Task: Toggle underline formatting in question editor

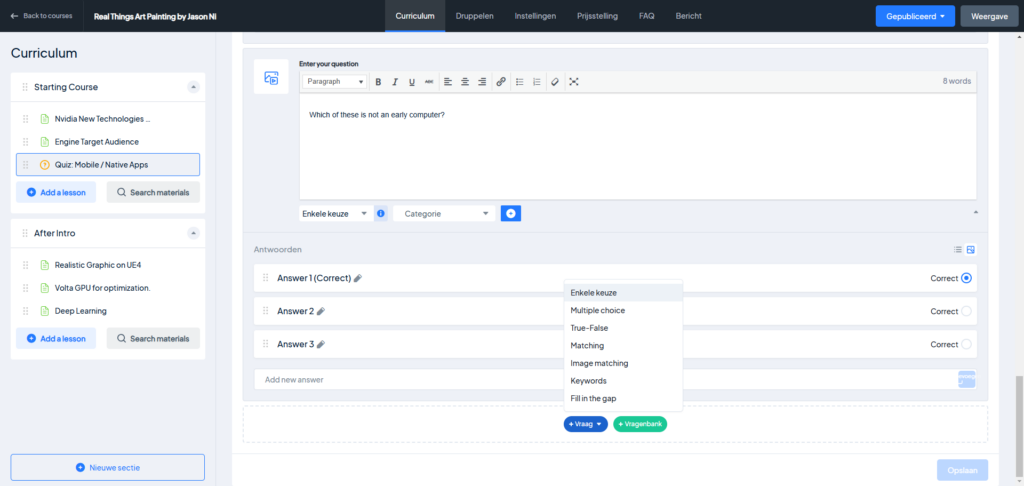Action: pyautogui.click(x=411, y=82)
